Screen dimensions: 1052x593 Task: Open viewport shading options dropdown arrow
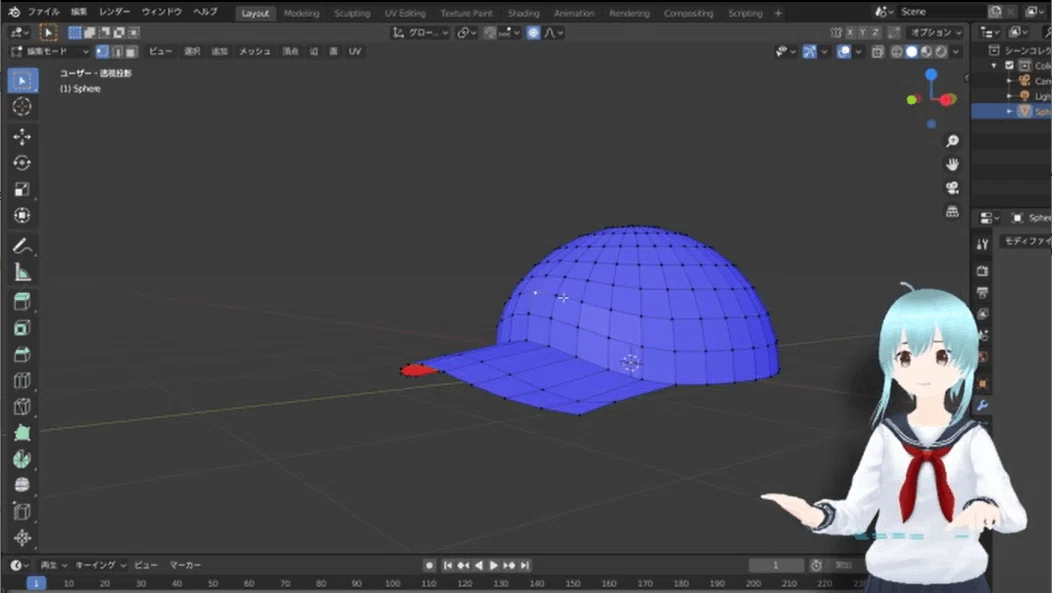click(x=956, y=52)
